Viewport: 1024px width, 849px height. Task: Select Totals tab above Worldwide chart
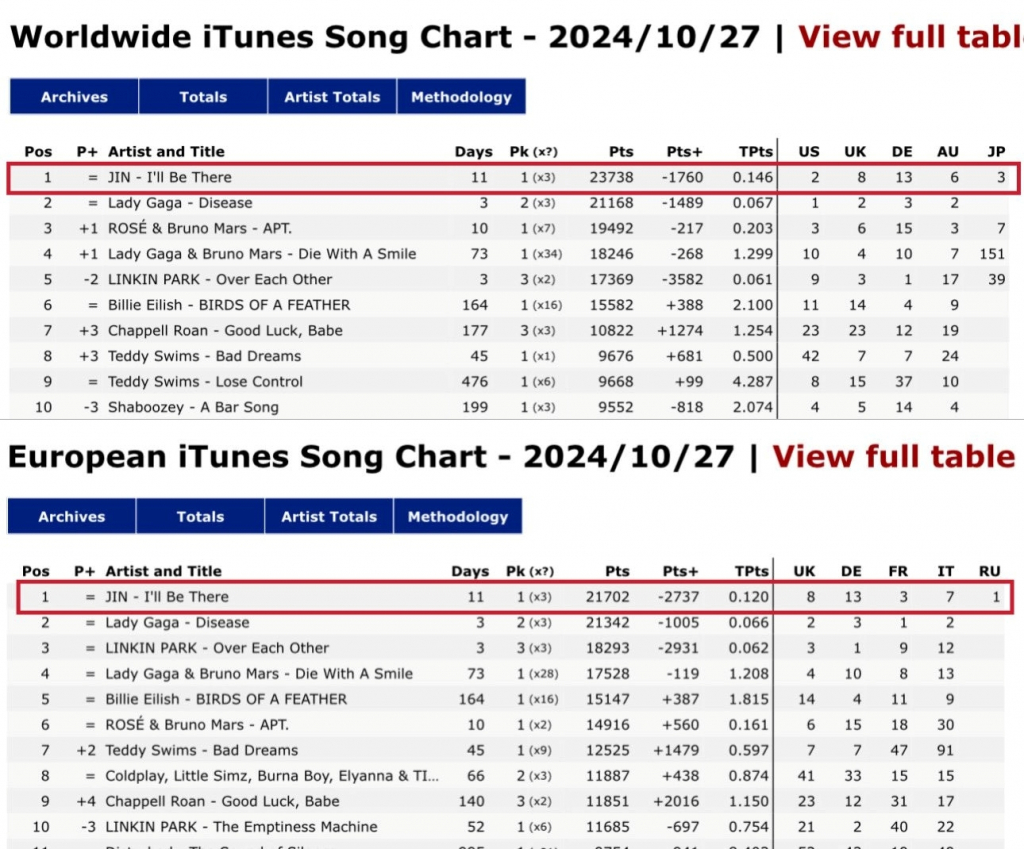(x=203, y=97)
